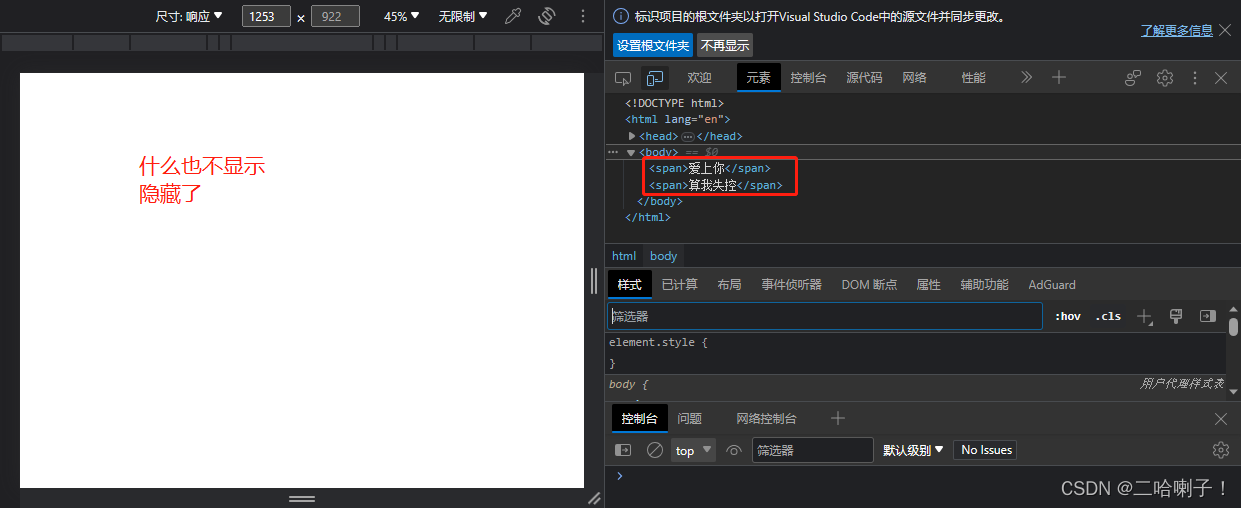Open the more tabs chevron in DevTools
The width and height of the screenshot is (1241, 508).
[1026, 78]
